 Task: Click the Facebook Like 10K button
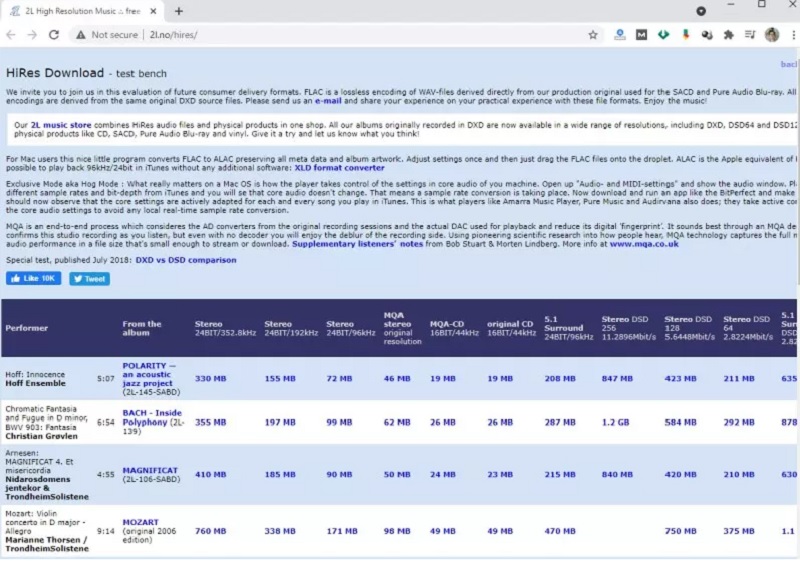click(x=34, y=278)
